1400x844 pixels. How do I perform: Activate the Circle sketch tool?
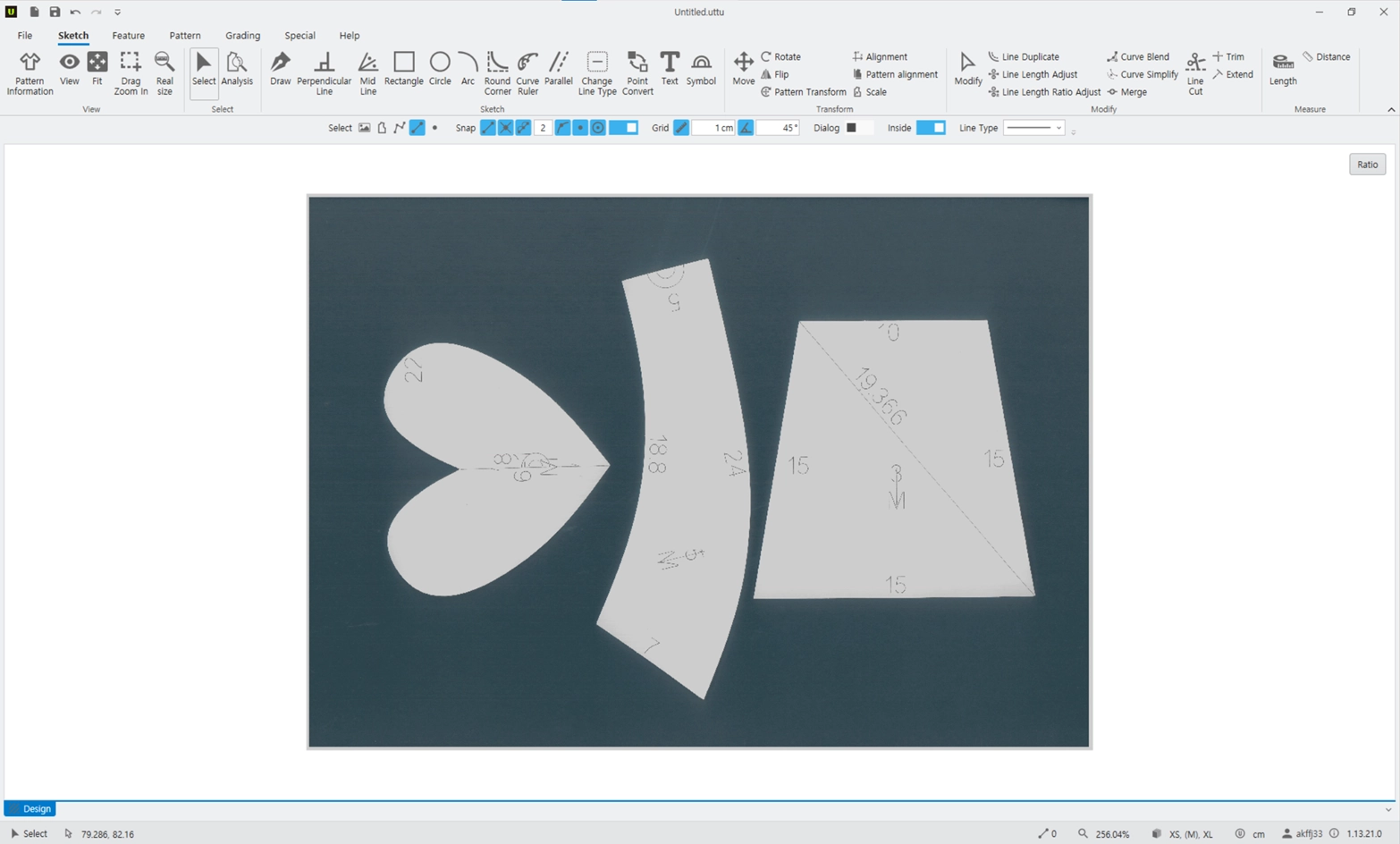[x=440, y=69]
